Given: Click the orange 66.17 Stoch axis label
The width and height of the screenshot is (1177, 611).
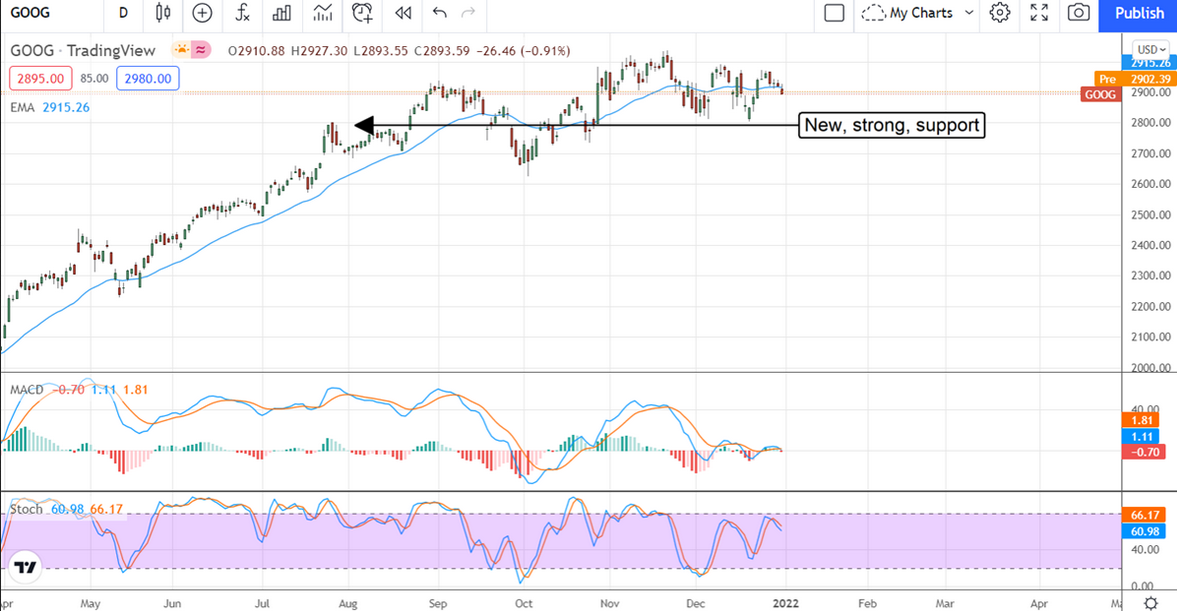Looking at the screenshot, I should pos(1144,515).
